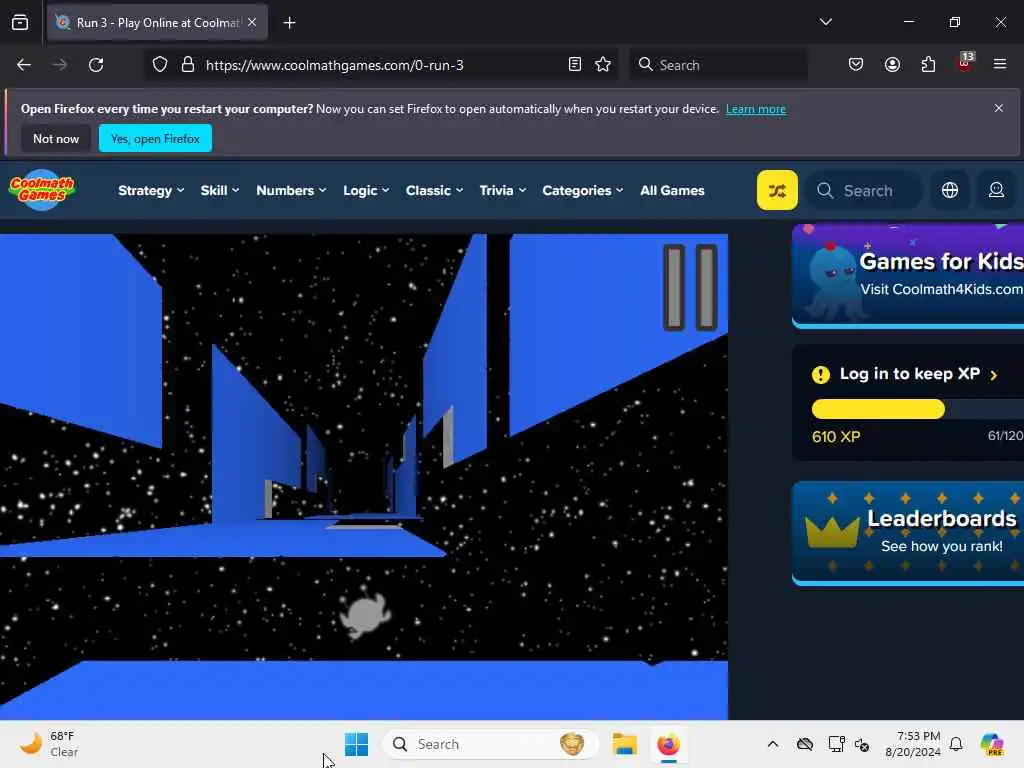Expand the Trivia menu
Viewport: 1024px width, 768px height.
pyautogui.click(x=502, y=190)
